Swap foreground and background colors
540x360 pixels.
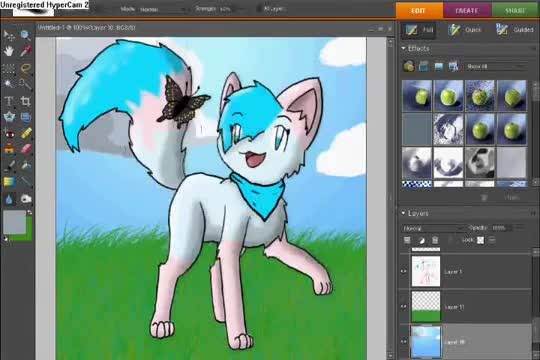pyautogui.click(x=29, y=213)
